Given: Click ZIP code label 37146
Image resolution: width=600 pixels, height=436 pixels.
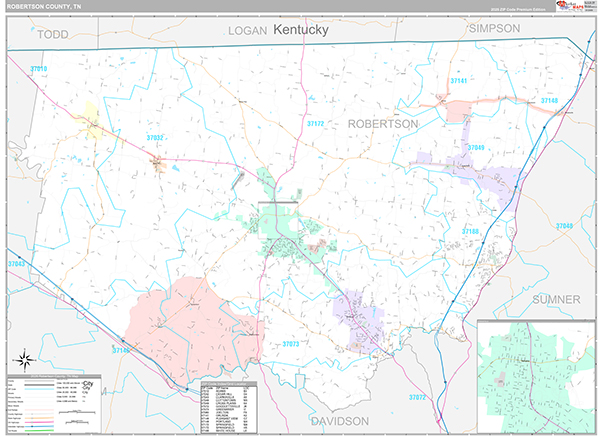Looking at the screenshot, I should (121, 350).
